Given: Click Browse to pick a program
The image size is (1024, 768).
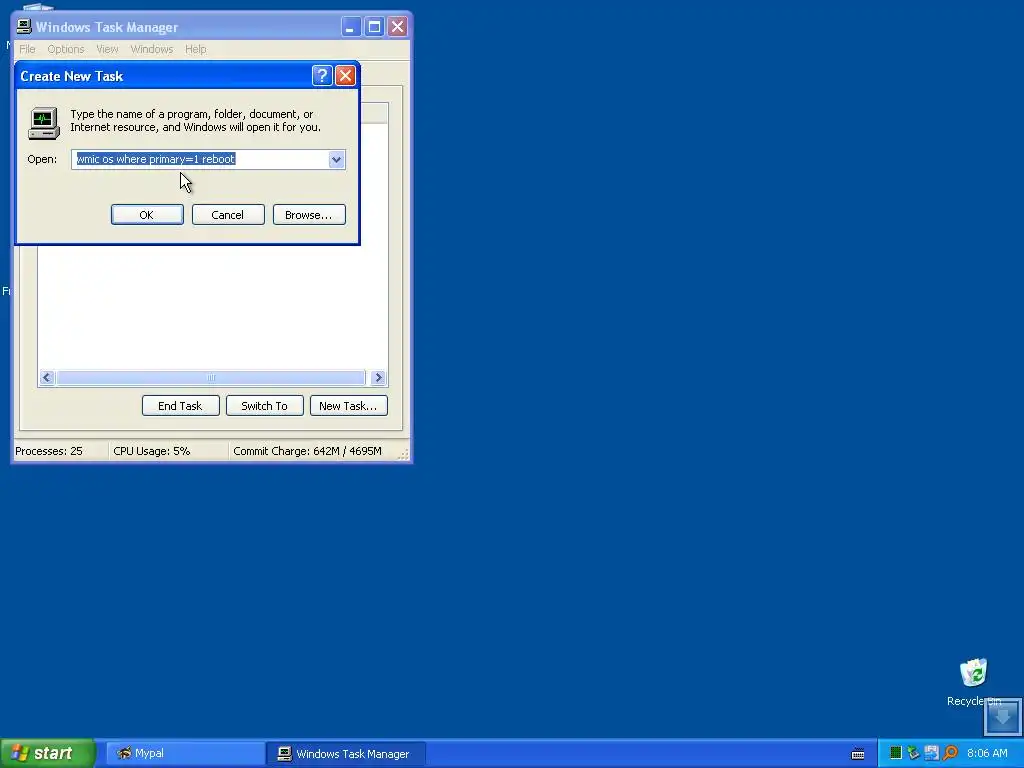Looking at the screenshot, I should pos(309,215).
